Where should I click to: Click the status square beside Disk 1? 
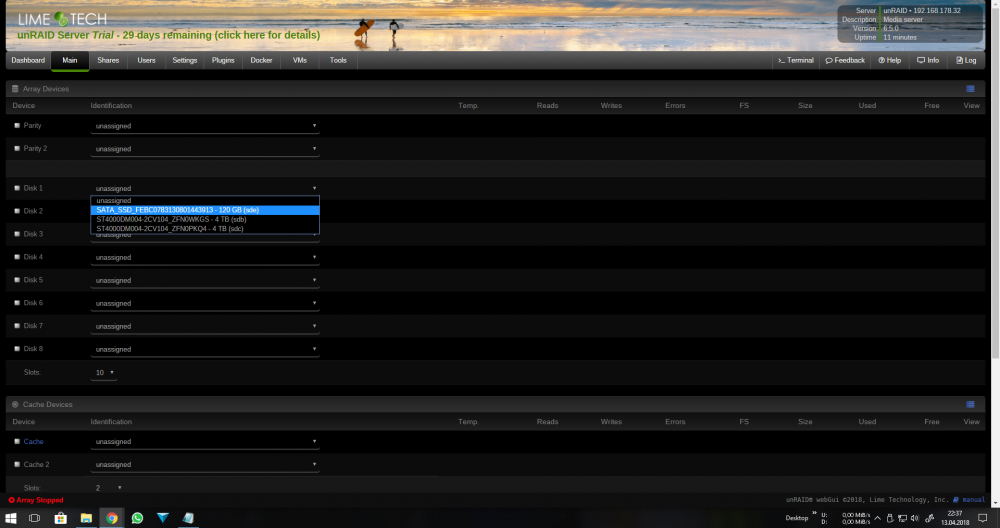[x=17, y=188]
